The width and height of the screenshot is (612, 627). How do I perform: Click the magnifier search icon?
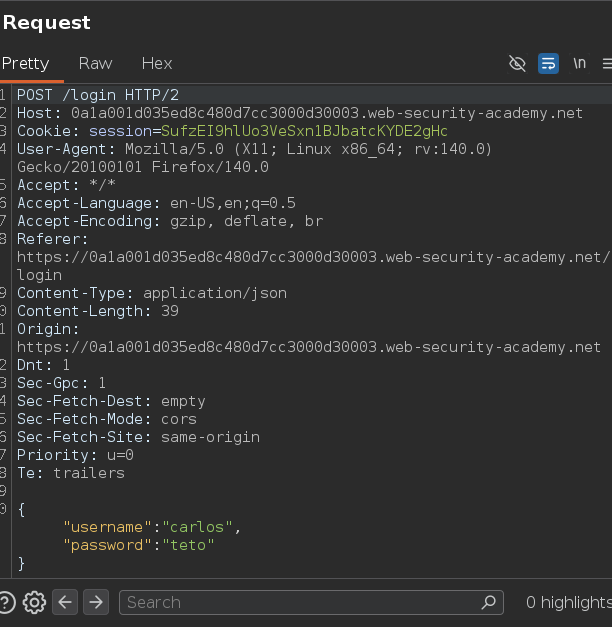coord(488,602)
